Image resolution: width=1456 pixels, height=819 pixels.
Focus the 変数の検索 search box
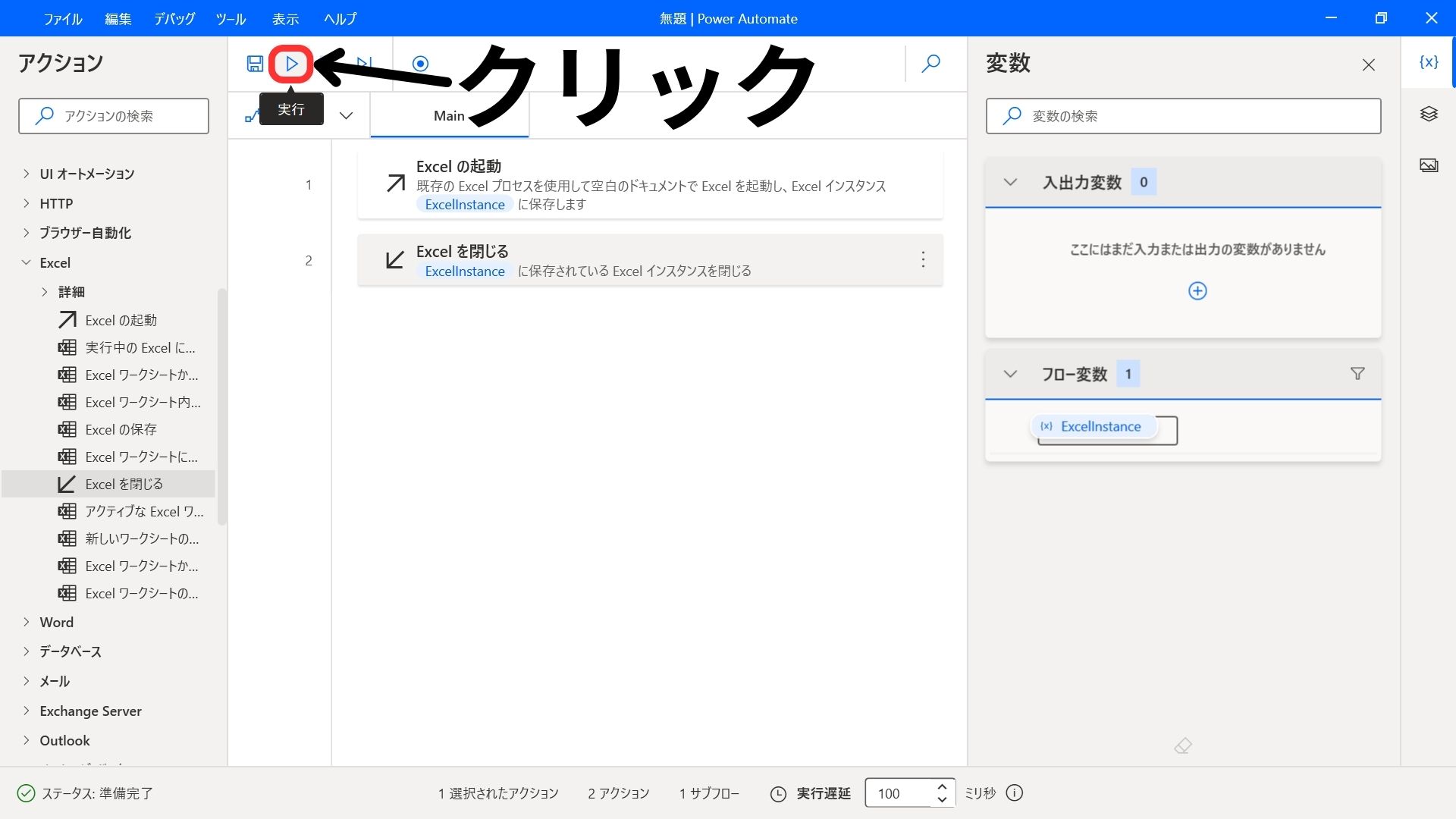coord(1183,116)
